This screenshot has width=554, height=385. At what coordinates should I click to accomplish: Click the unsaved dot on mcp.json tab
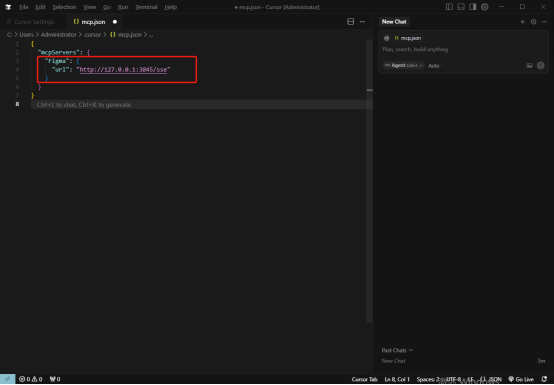115,22
